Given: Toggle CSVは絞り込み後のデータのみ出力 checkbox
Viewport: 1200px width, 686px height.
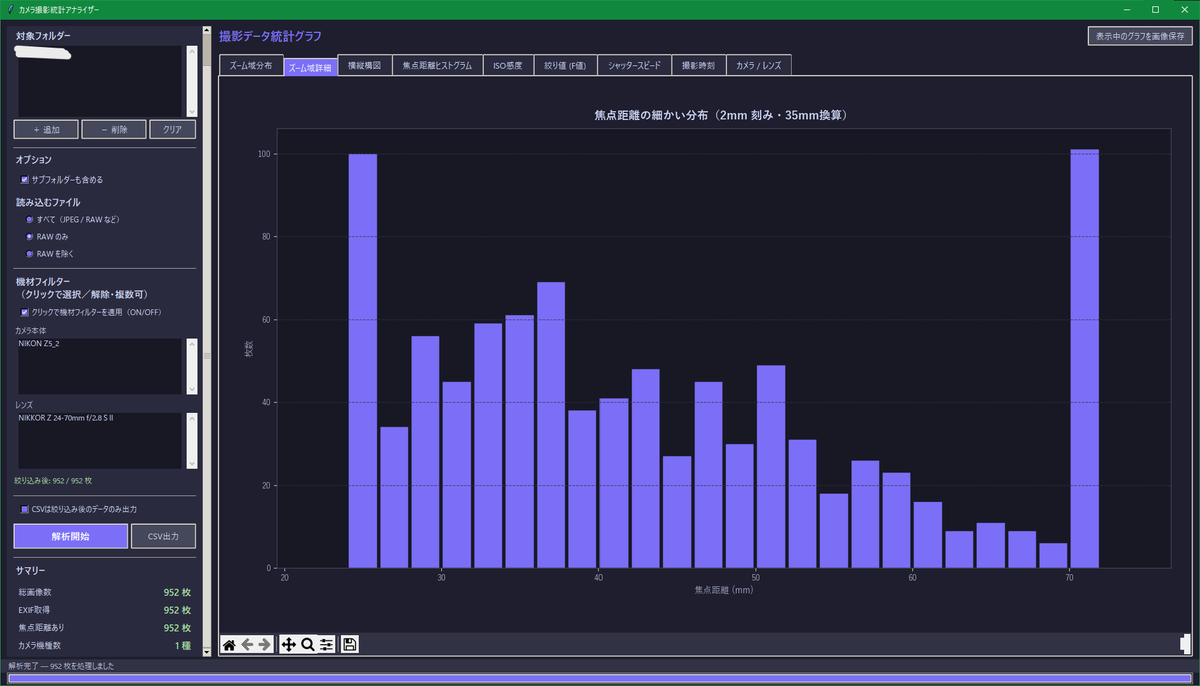Looking at the screenshot, I should click(x=25, y=509).
